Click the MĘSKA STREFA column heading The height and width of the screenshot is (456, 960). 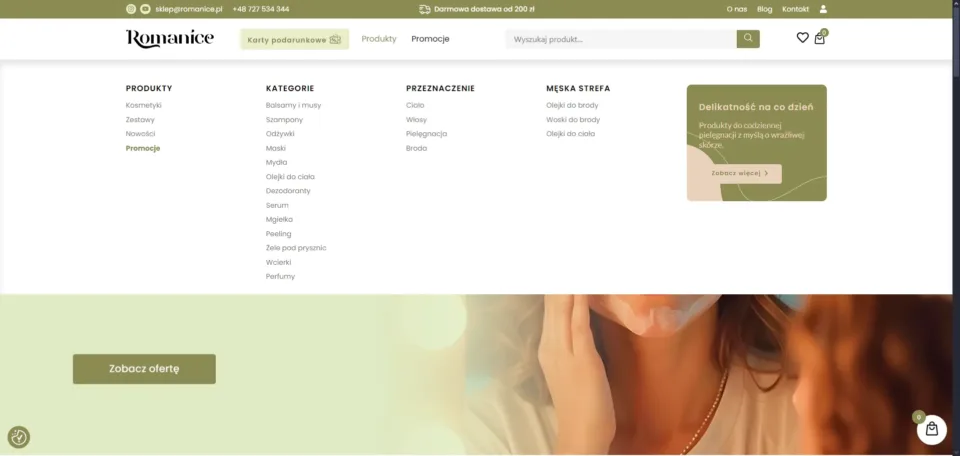tap(579, 88)
